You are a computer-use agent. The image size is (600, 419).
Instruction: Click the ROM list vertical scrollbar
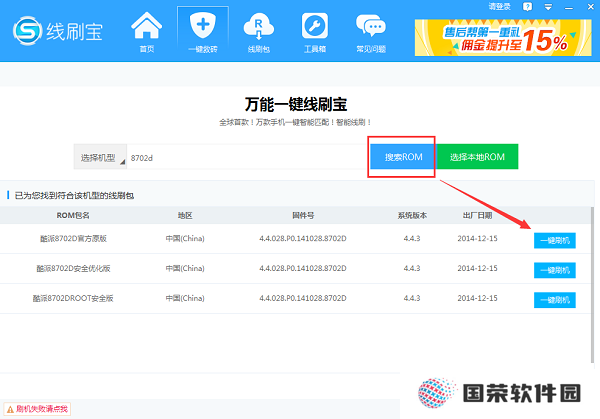tap(592, 285)
